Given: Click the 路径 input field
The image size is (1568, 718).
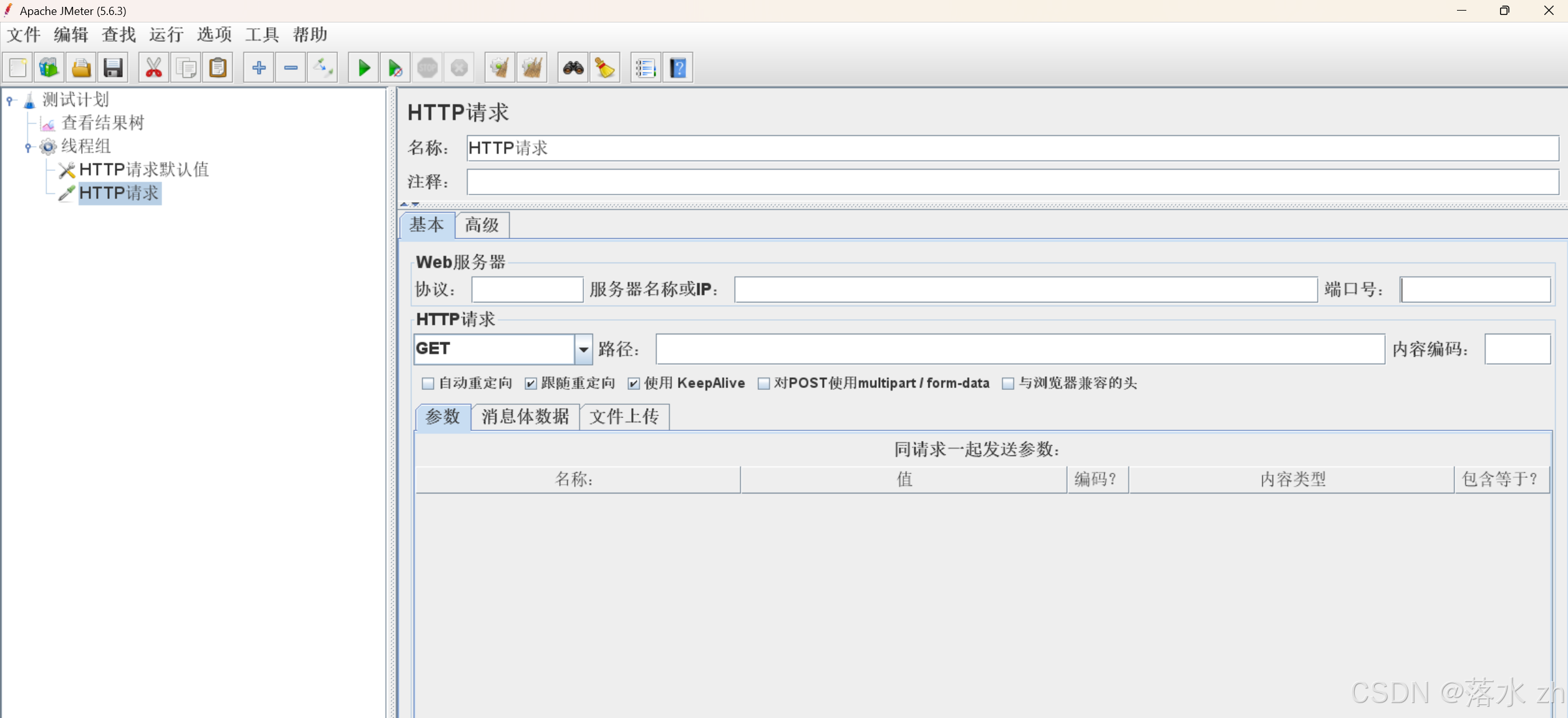Looking at the screenshot, I should [x=1020, y=349].
